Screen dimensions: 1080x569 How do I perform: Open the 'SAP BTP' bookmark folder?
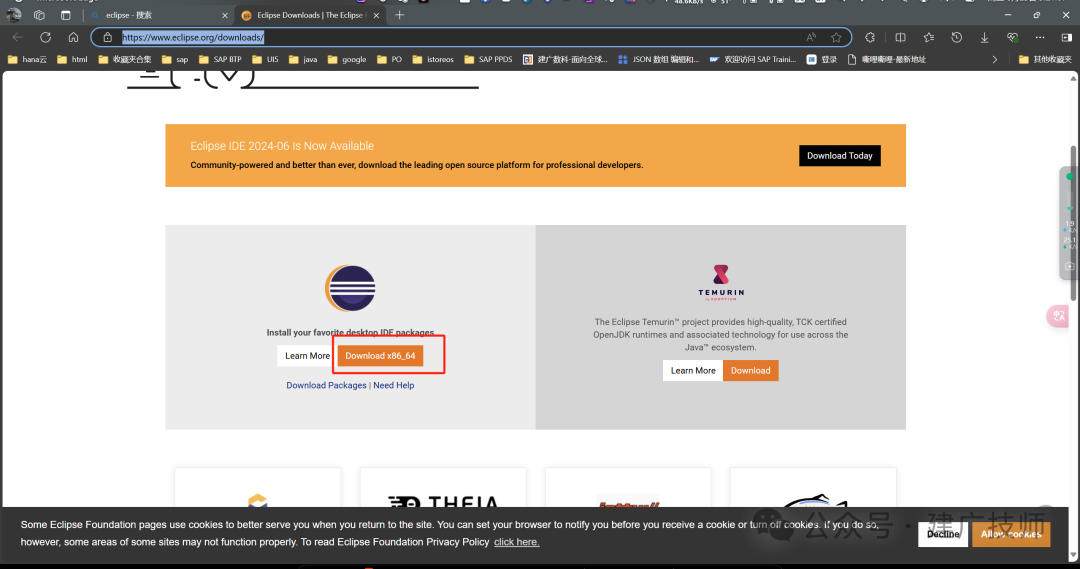pos(220,59)
